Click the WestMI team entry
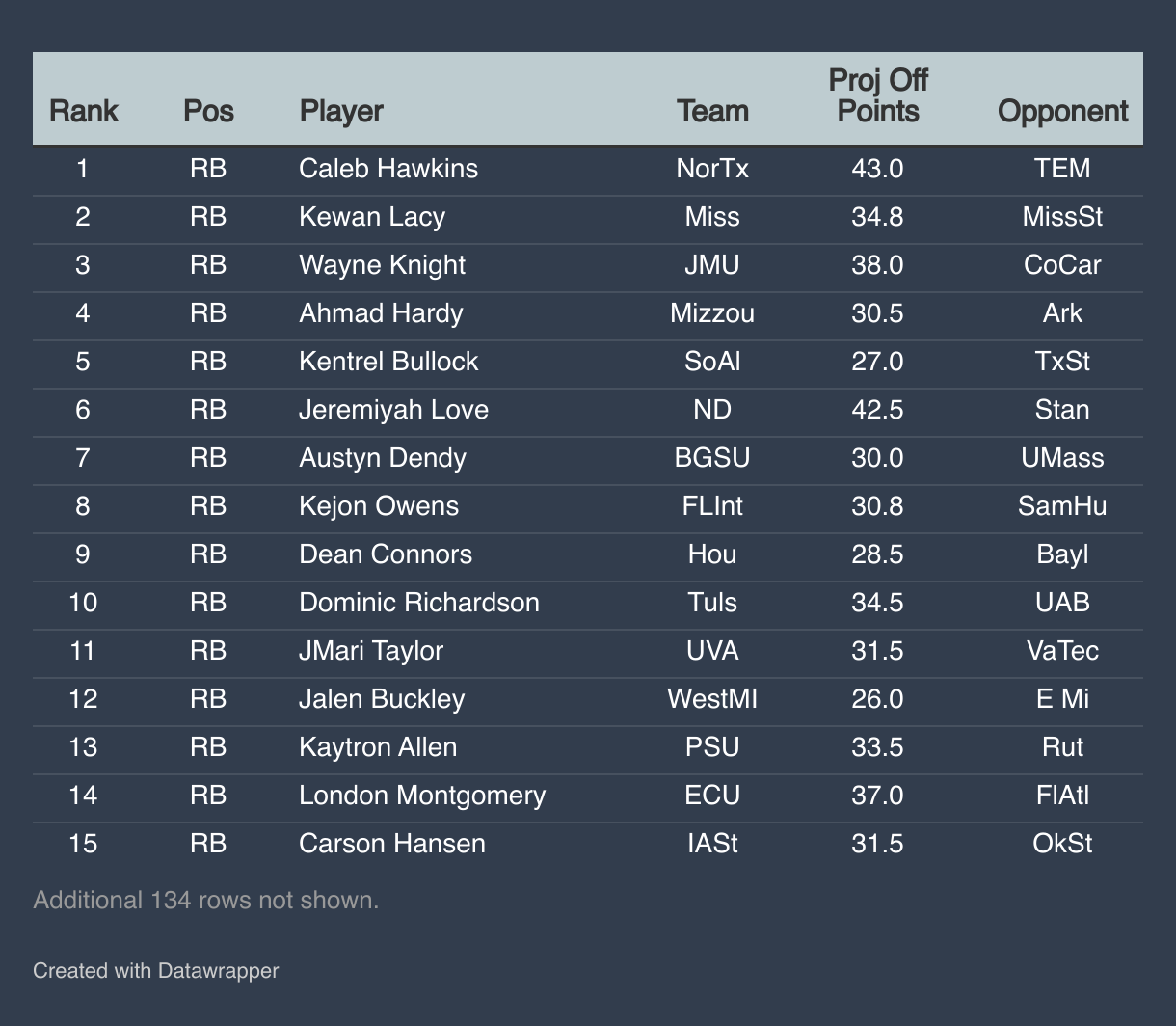The width and height of the screenshot is (1176, 1026). (x=712, y=699)
